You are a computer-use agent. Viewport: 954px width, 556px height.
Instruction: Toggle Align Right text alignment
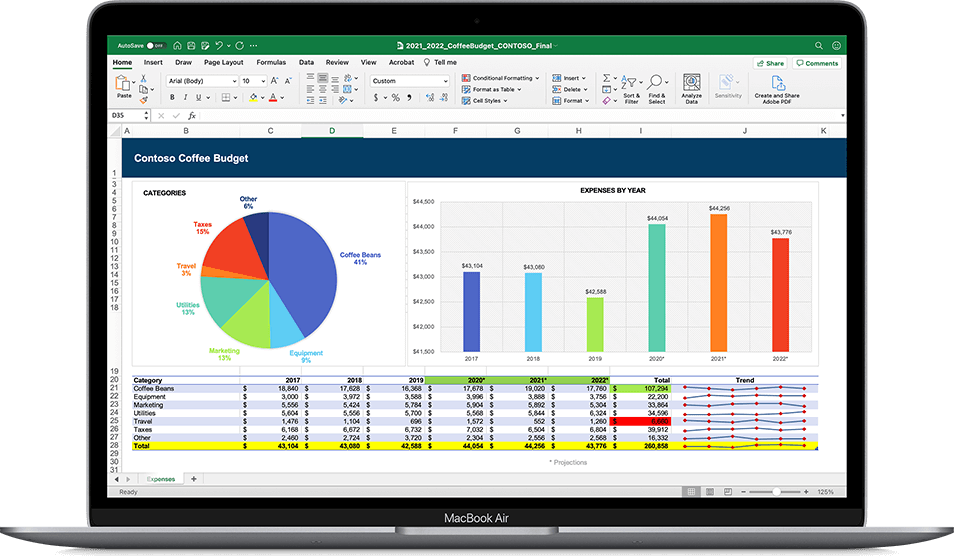(335, 89)
